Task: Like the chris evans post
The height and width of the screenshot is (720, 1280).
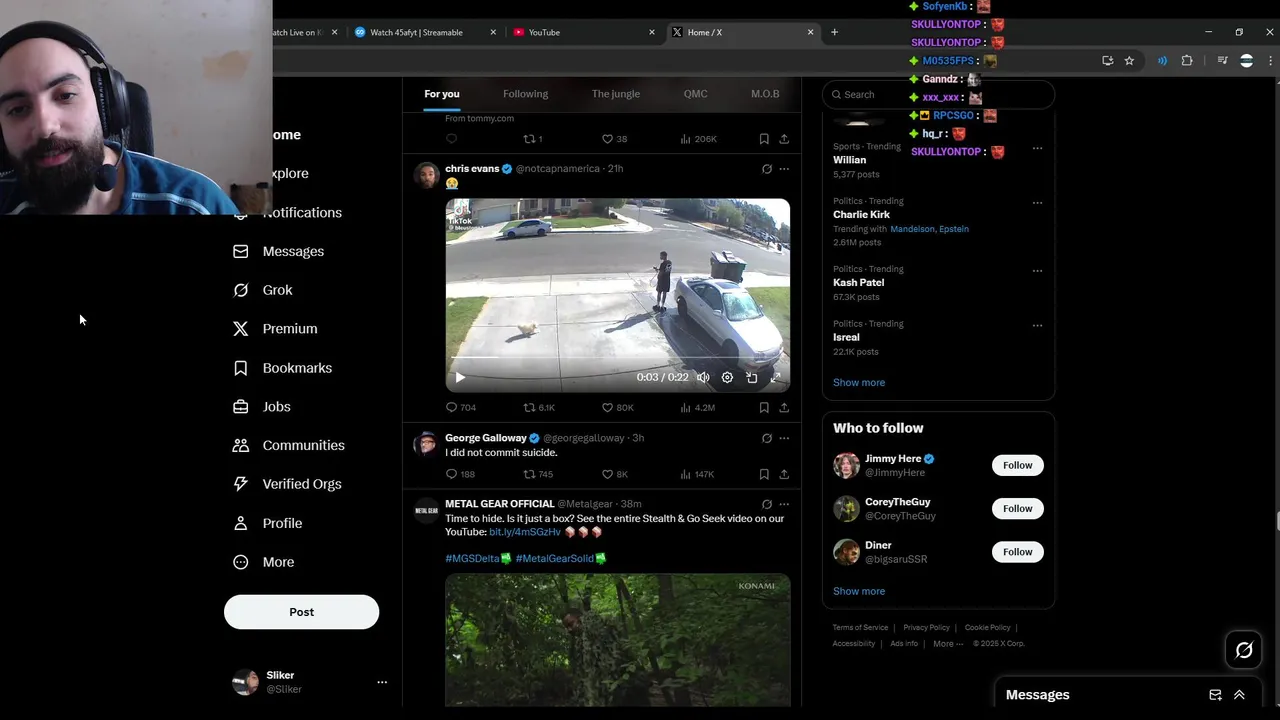Action: (617, 407)
